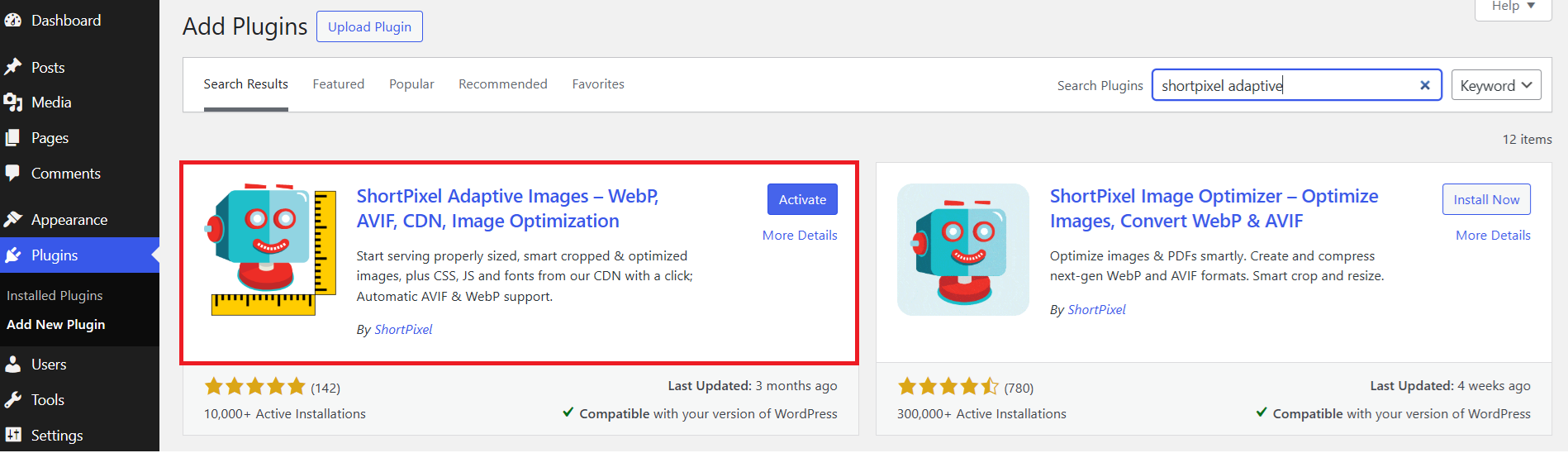Open ShortPixel Image Optimizer title link
The width and height of the screenshot is (1568, 453).
click(x=1214, y=208)
